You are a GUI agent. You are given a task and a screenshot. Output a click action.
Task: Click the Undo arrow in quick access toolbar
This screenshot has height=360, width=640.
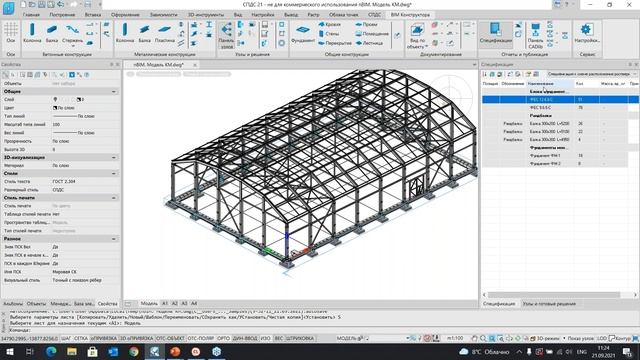click(x=60, y=4)
